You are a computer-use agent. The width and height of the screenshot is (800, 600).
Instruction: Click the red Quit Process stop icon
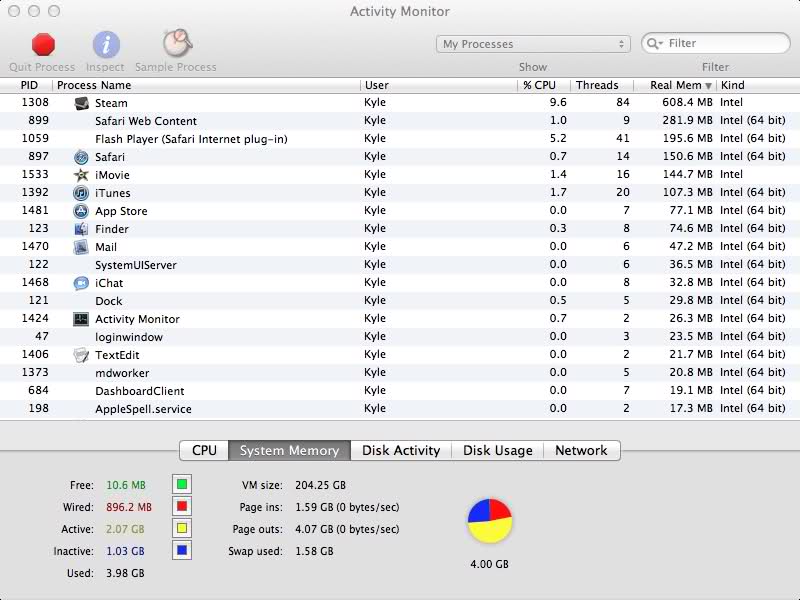coord(43,44)
